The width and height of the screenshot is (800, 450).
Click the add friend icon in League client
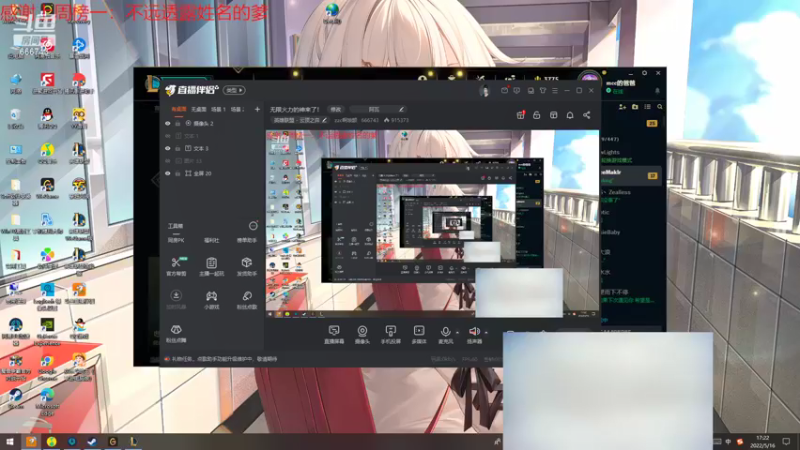click(622, 107)
